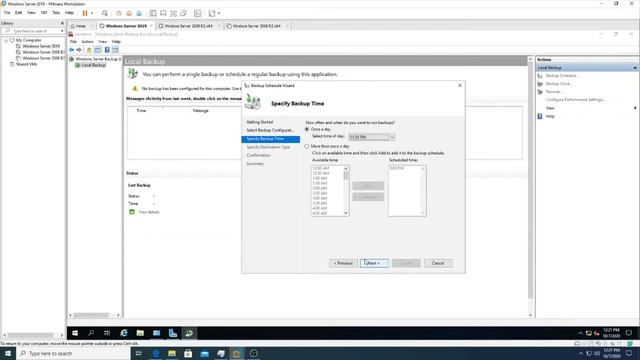Image resolution: width=640 pixels, height=360 pixels.
Task: Open guest Task View icon
Action: coord(107,333)
